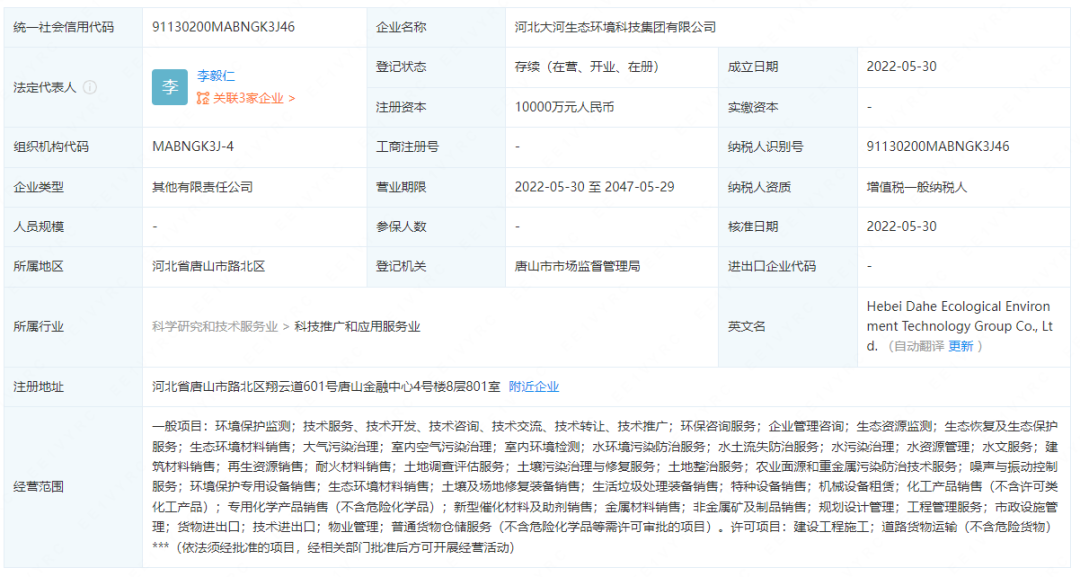Click the 纳税人资质 label

pos(759,187)
